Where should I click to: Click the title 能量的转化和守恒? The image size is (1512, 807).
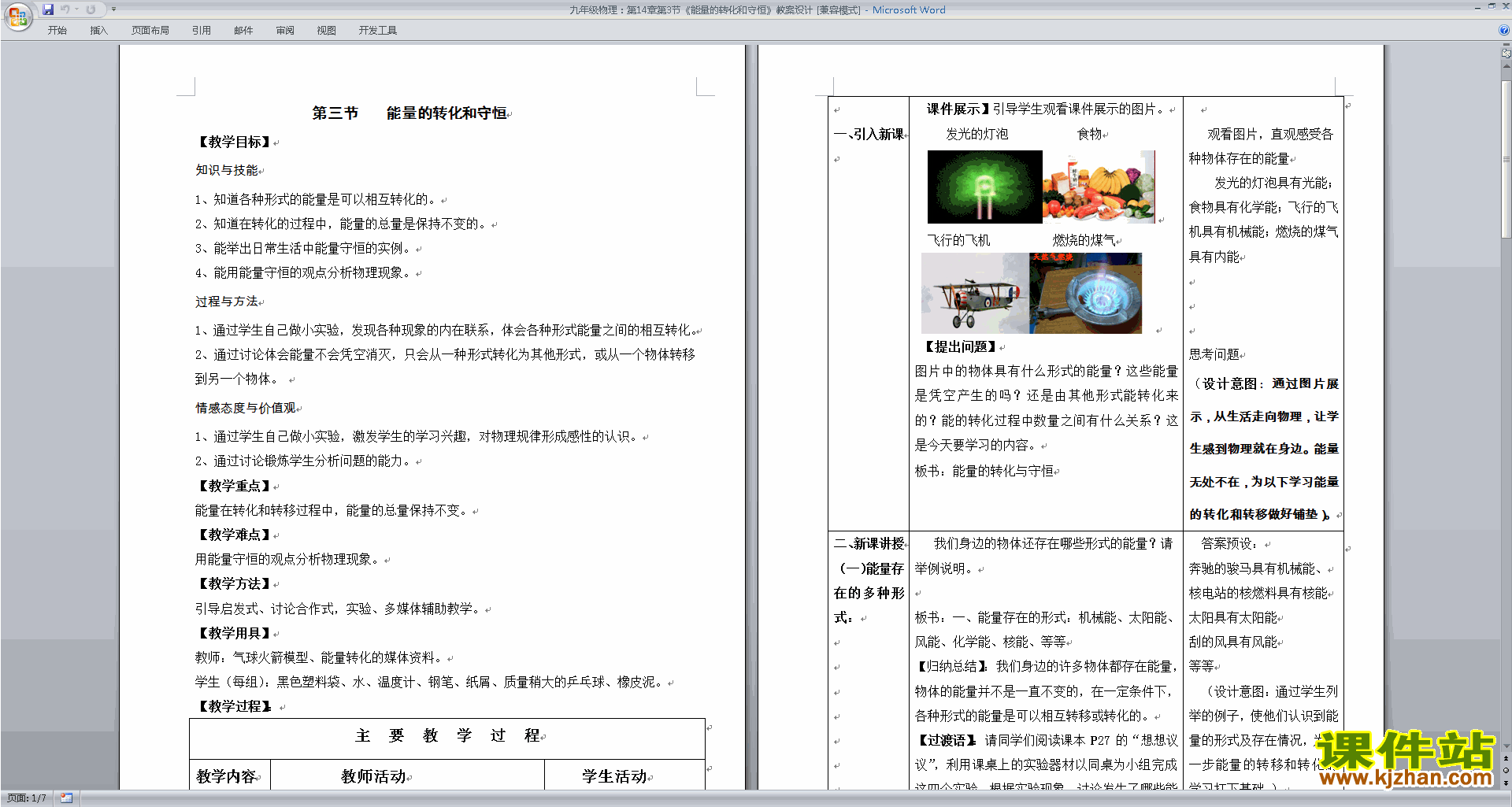447,113
